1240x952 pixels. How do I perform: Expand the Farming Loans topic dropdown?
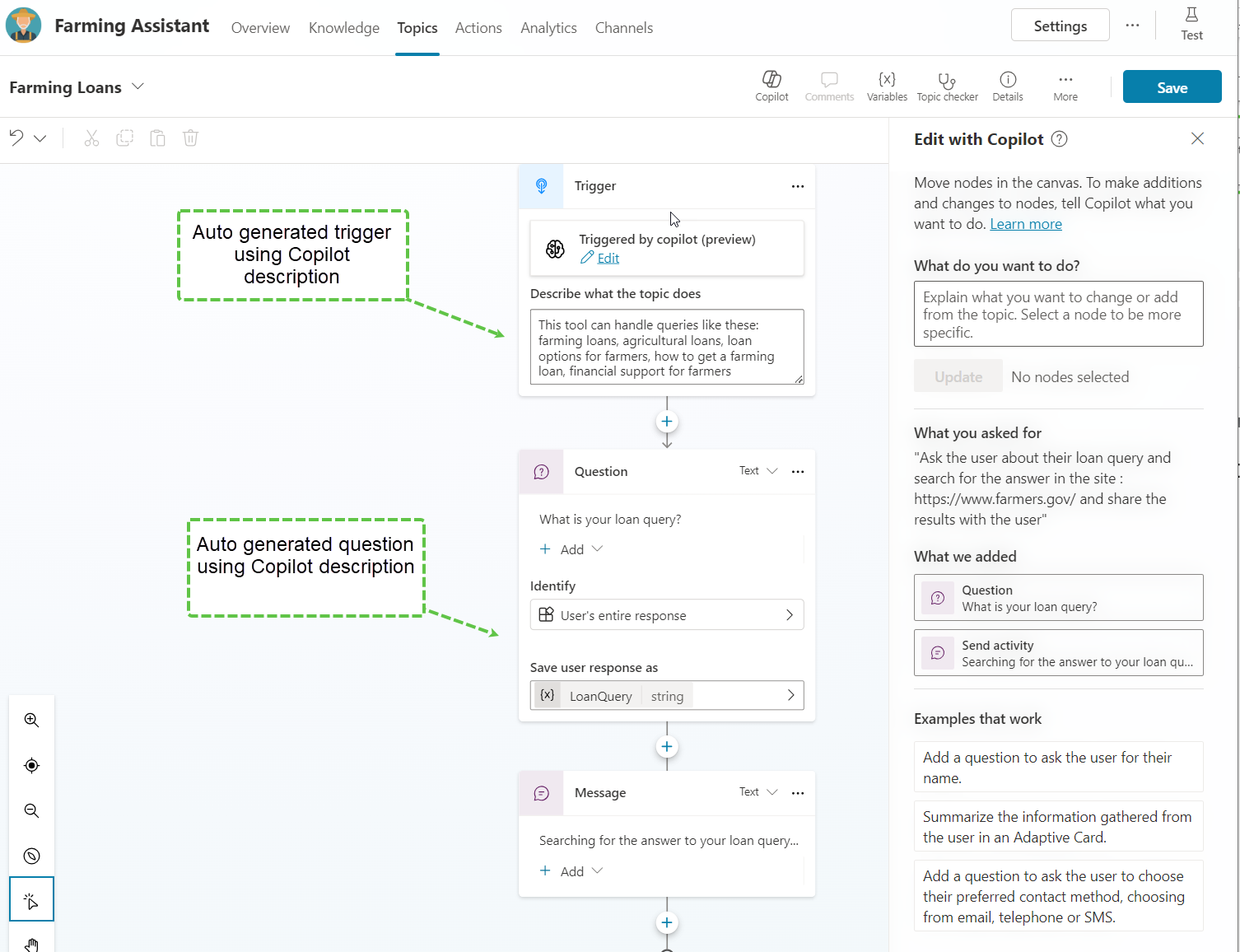[x=138, y=87]
